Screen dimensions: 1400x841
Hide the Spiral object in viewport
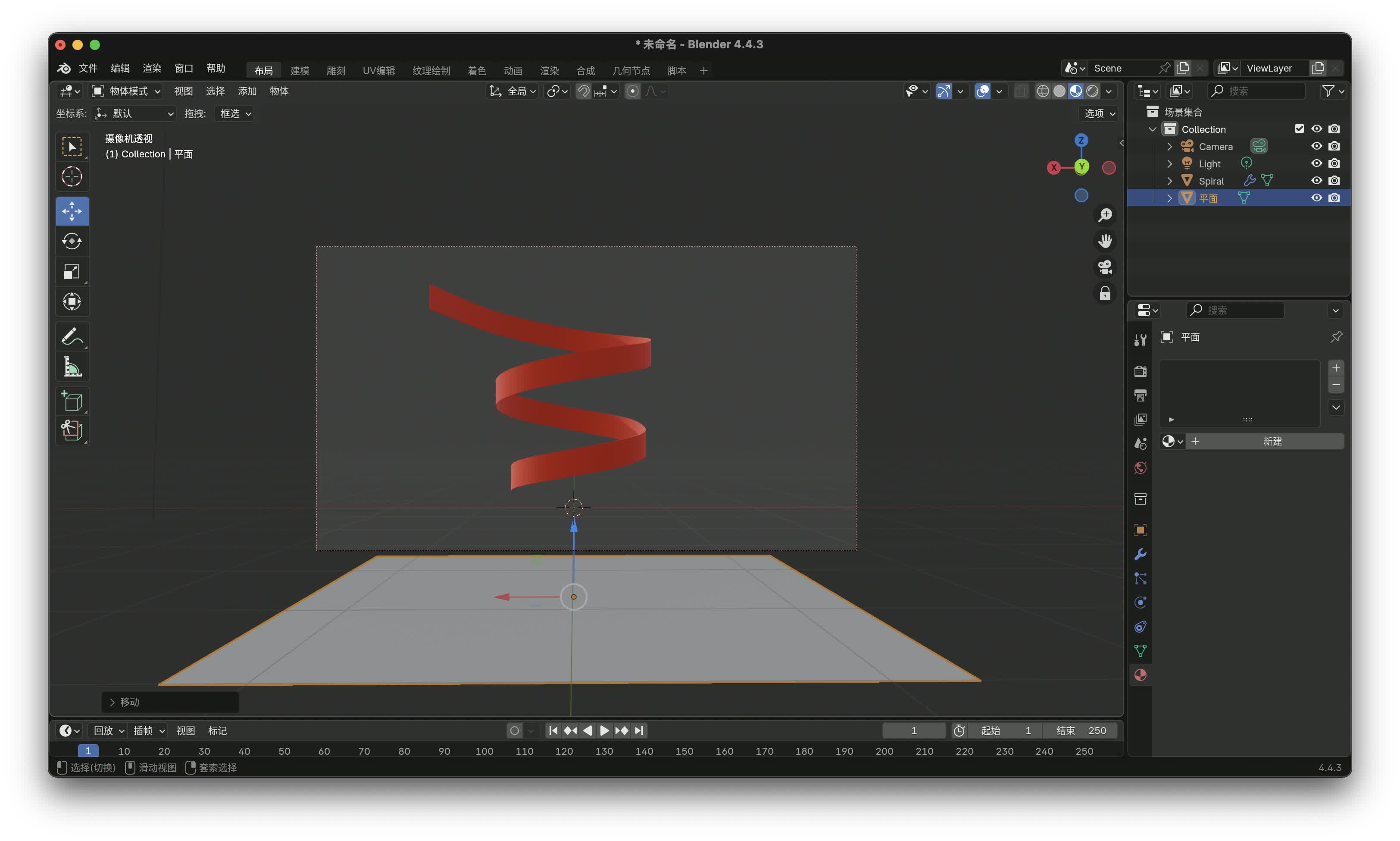[1316, 181]
